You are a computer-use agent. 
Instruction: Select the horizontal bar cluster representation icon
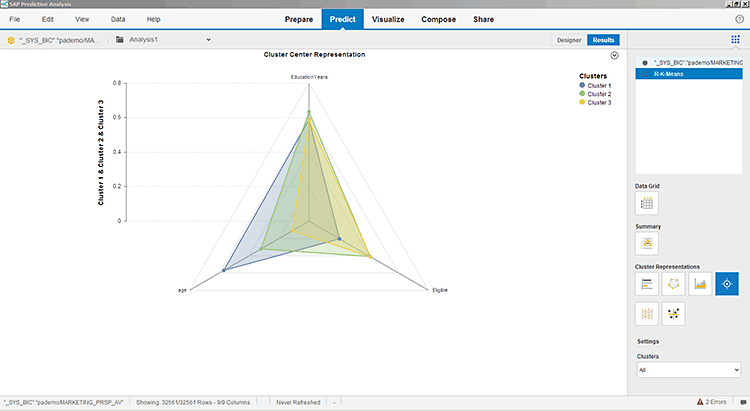pyautogui.click(x=647, y=284)
